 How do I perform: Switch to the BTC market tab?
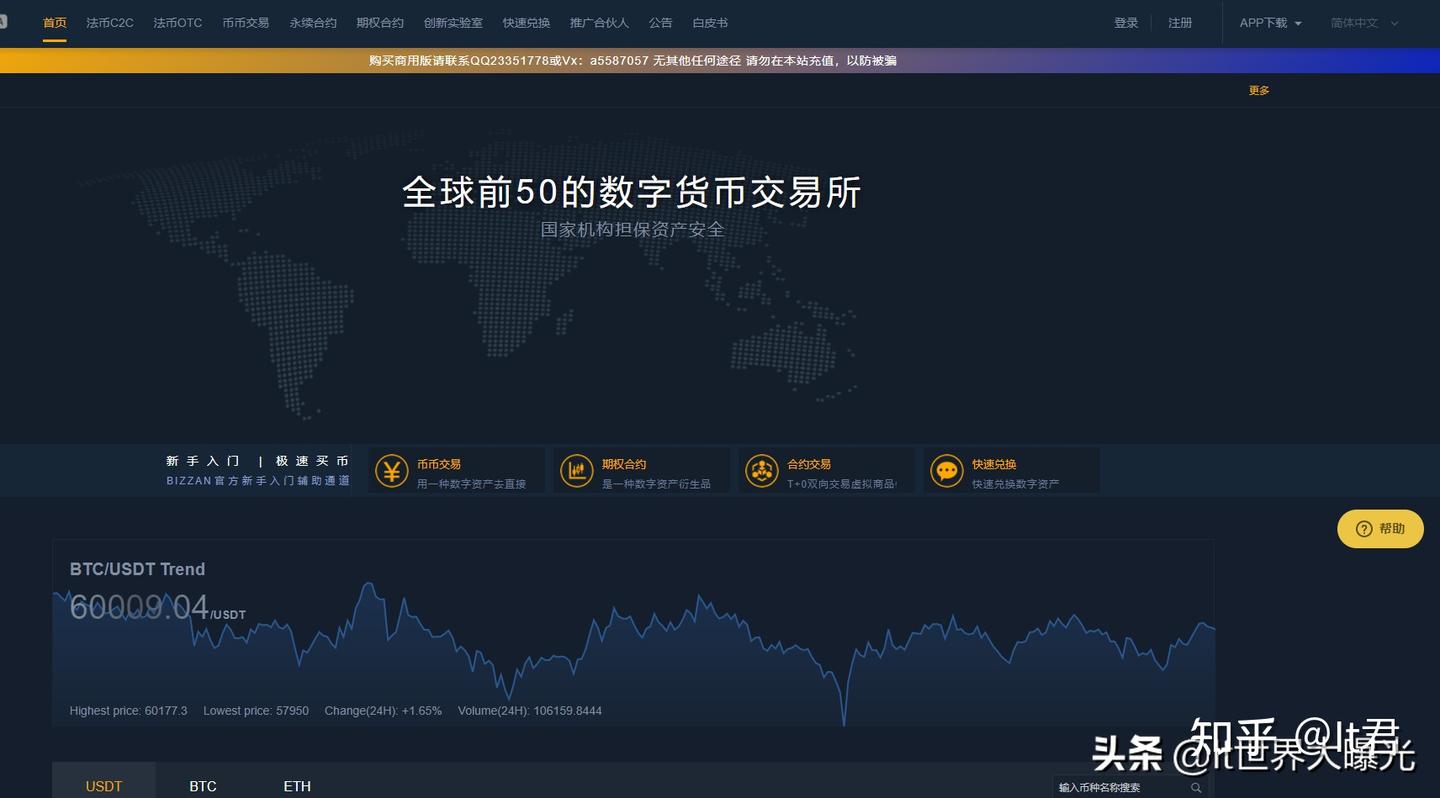pos(203,786)
